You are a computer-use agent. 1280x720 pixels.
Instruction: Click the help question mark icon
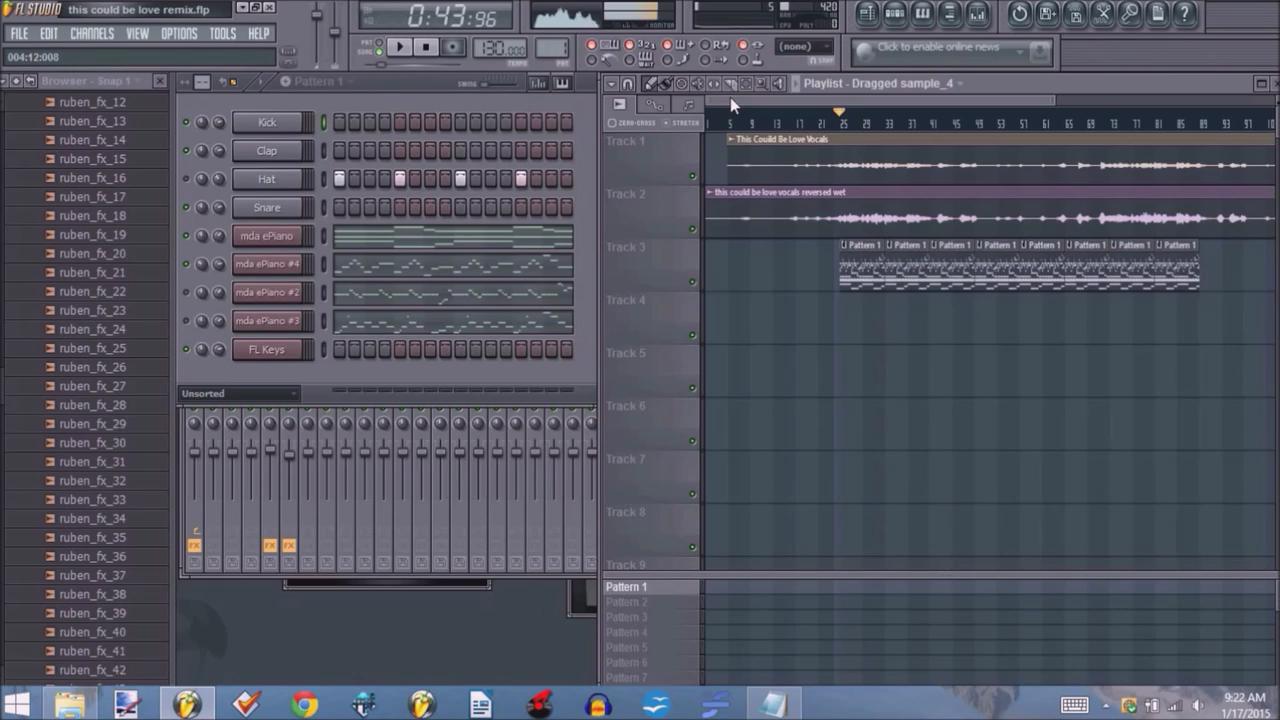coord(1185,14)
